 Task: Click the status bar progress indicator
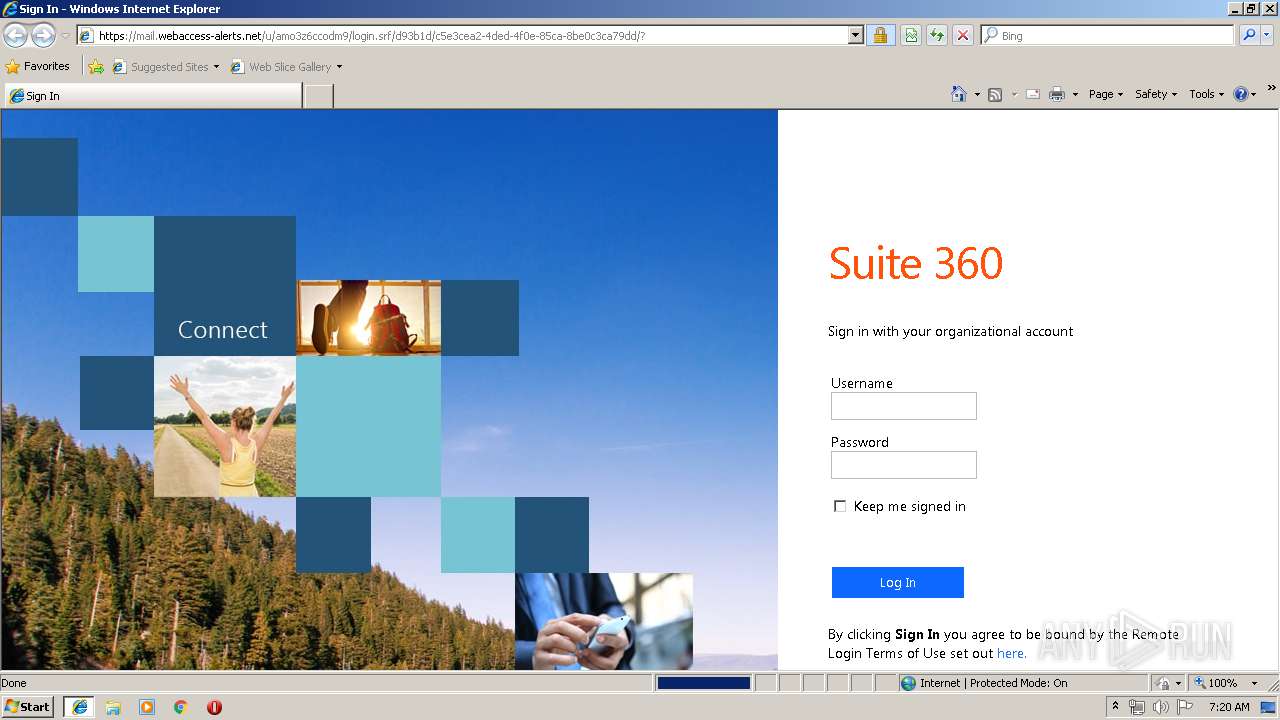click(x=703, y=683)
